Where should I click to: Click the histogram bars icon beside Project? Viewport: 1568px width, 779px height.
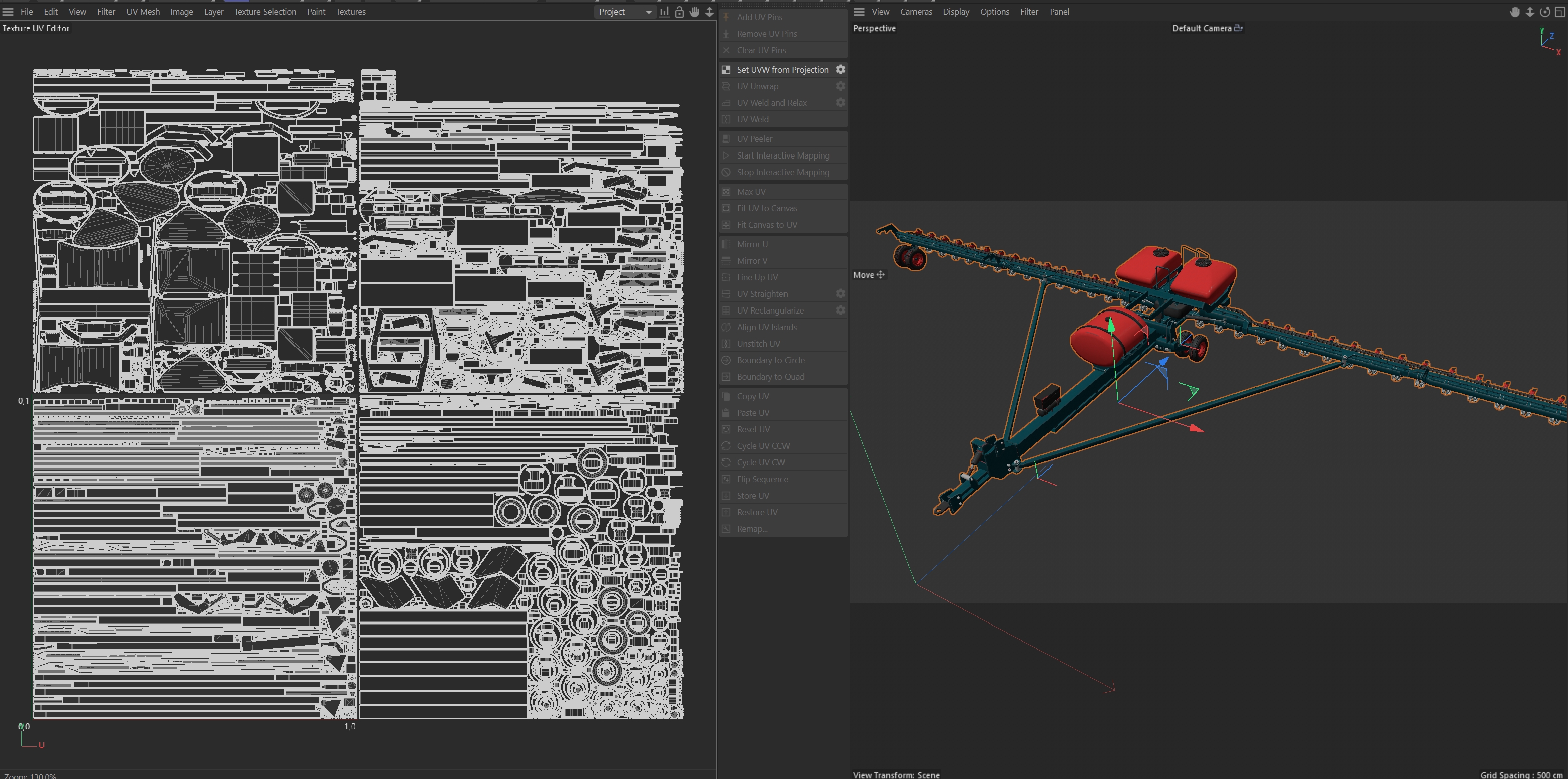pos(664,12)
